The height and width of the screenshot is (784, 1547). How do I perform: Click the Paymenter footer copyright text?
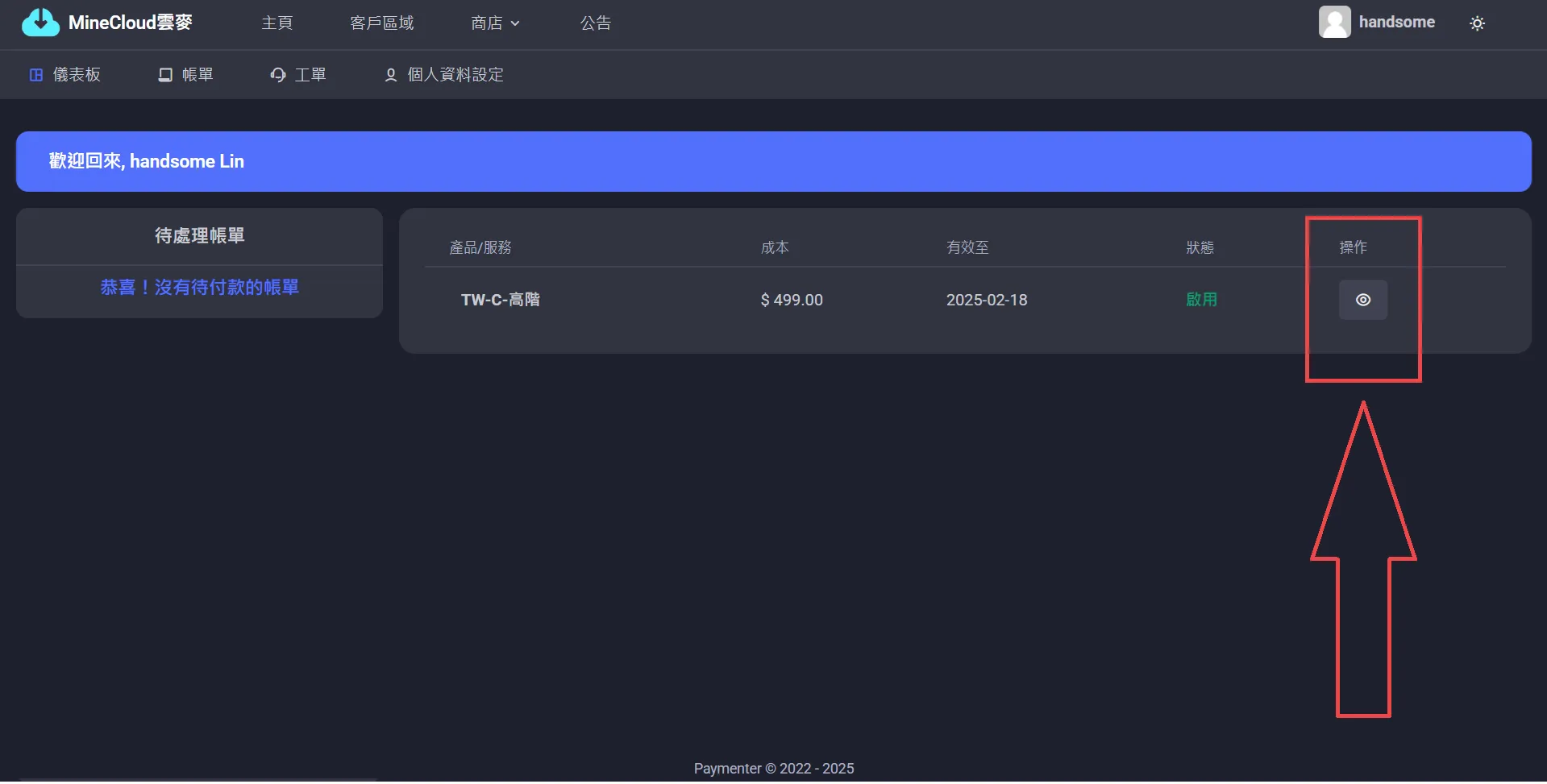pos(773,769)
